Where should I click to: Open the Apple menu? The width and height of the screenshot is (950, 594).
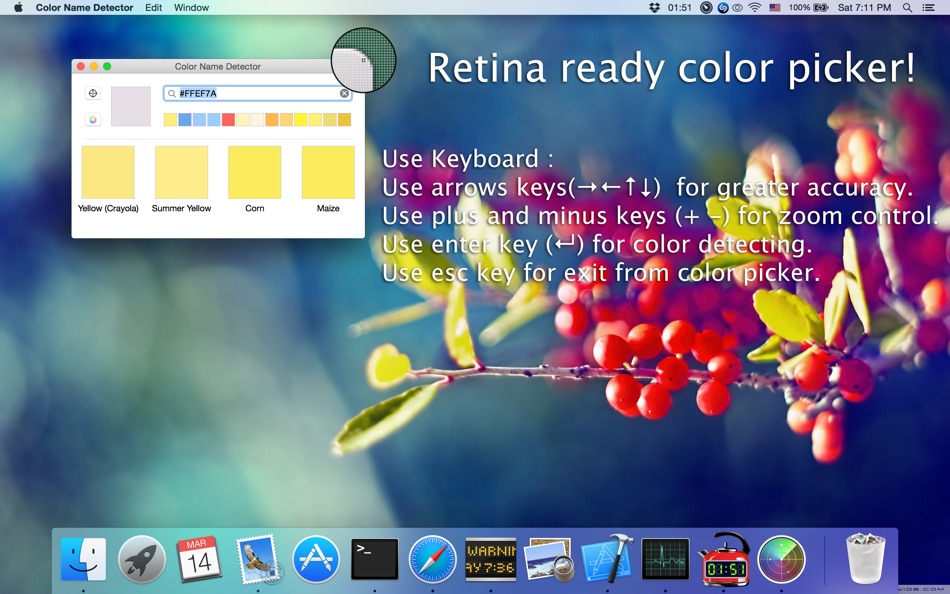18,7
